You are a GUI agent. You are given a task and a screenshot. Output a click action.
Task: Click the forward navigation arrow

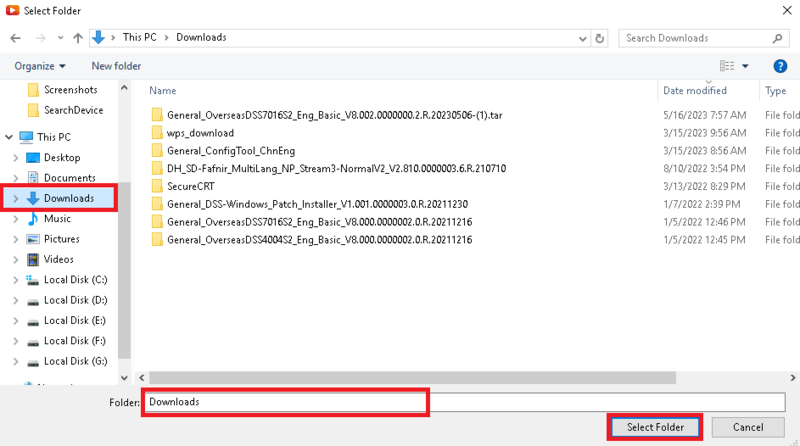[x=40, y=38]
